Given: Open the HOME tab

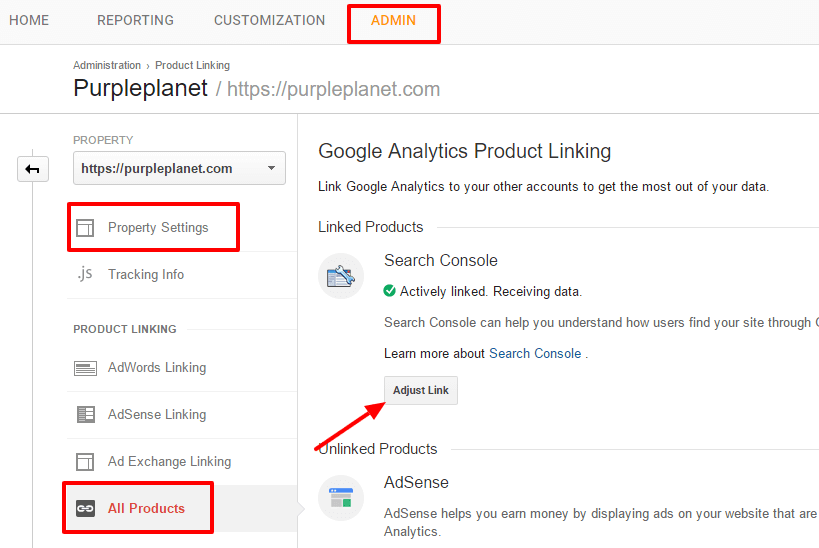Looking at the screenshot, I should (x=29, y=20).
